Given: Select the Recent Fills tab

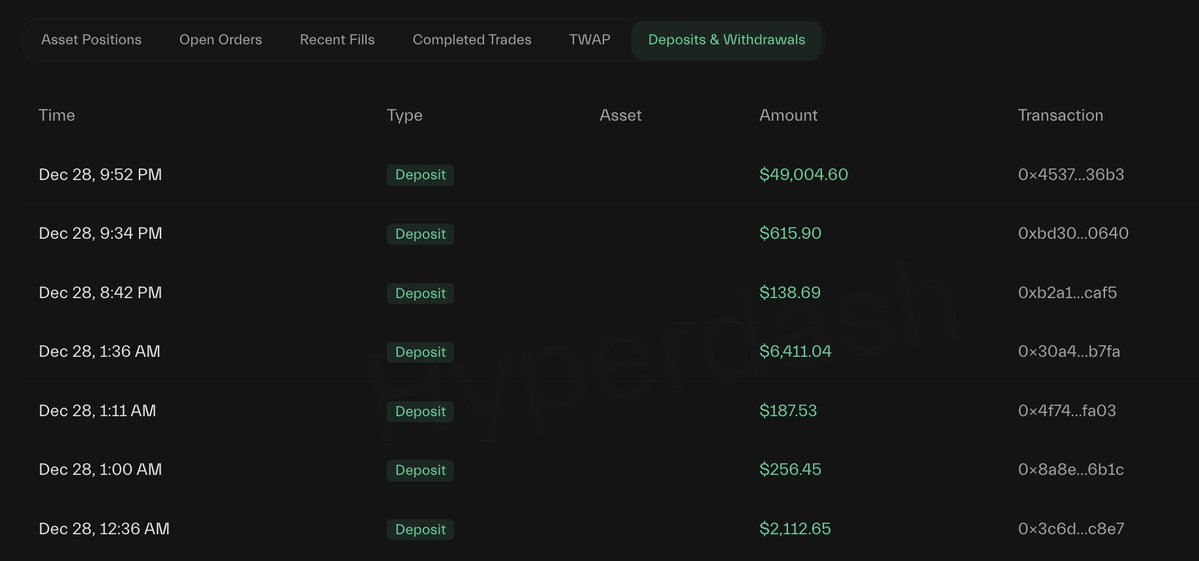Looking at the screenshot, I should pos(337,40).
